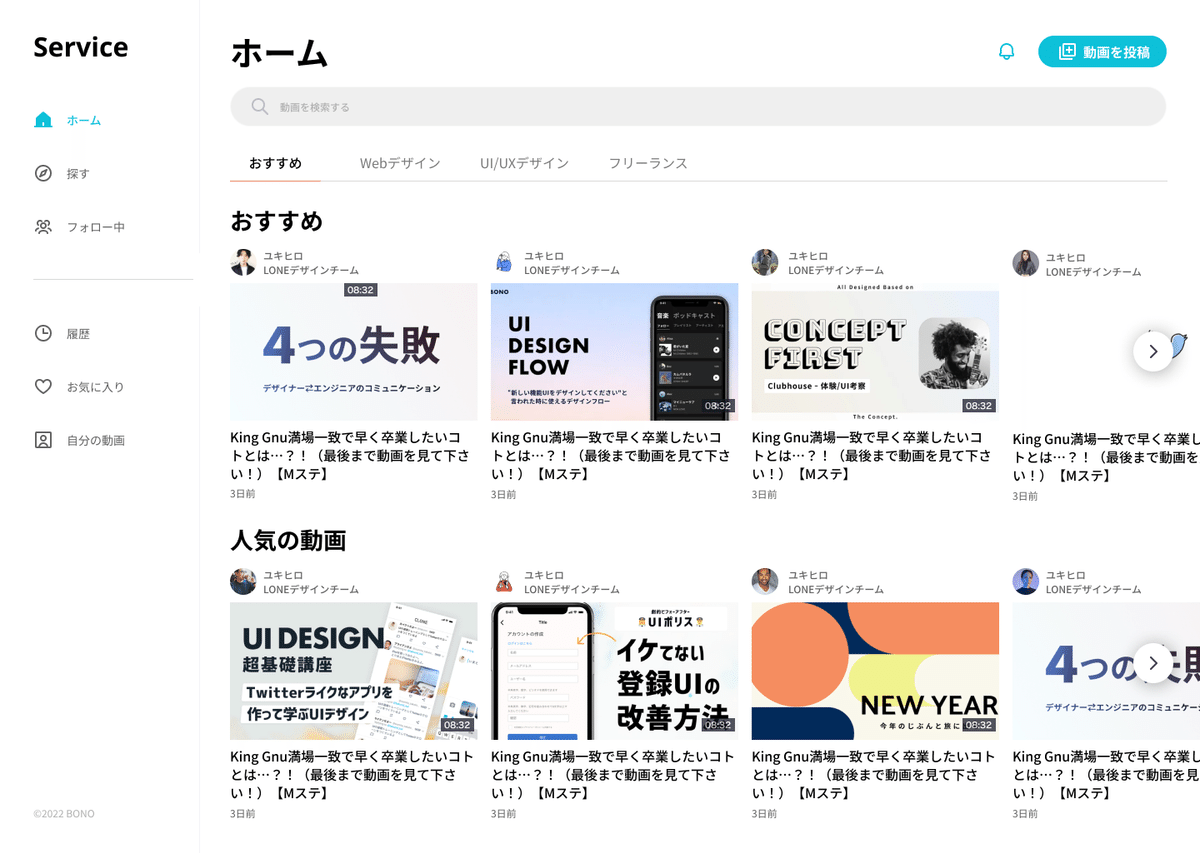
Task: Click the my videos portrait icon
Action: (43, 440)
